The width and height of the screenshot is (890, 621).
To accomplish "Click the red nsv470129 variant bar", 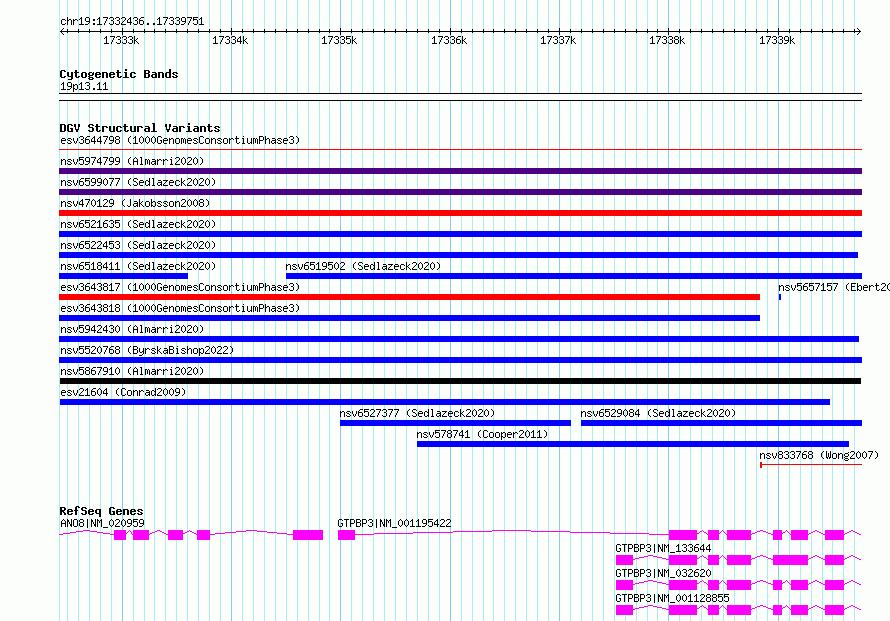I will click(x=460, y=213).
